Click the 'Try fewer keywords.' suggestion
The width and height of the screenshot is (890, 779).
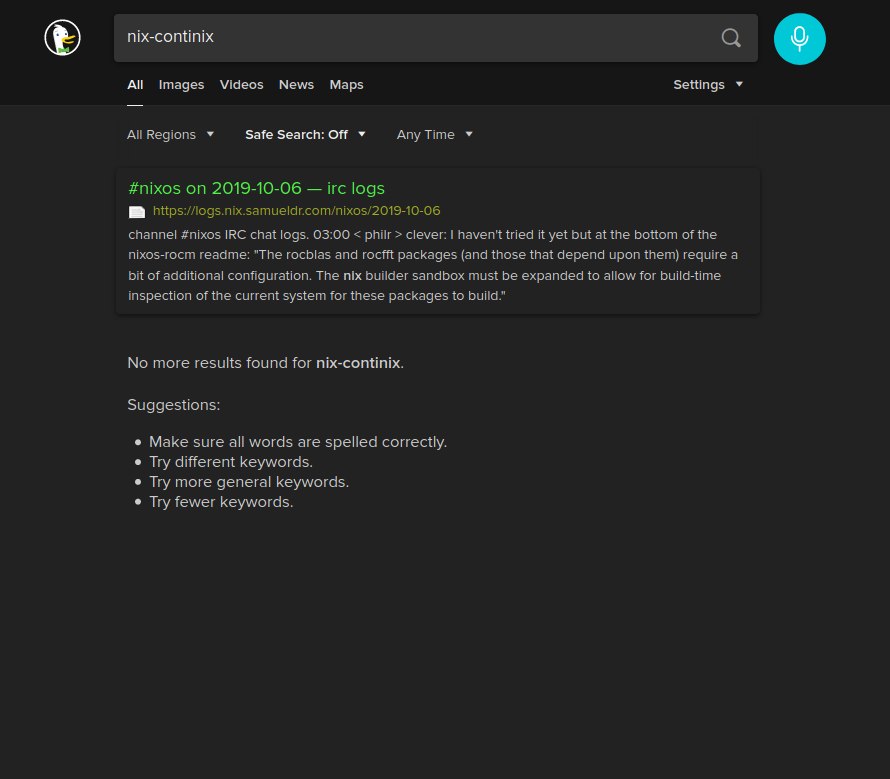[x=221, y=502]
